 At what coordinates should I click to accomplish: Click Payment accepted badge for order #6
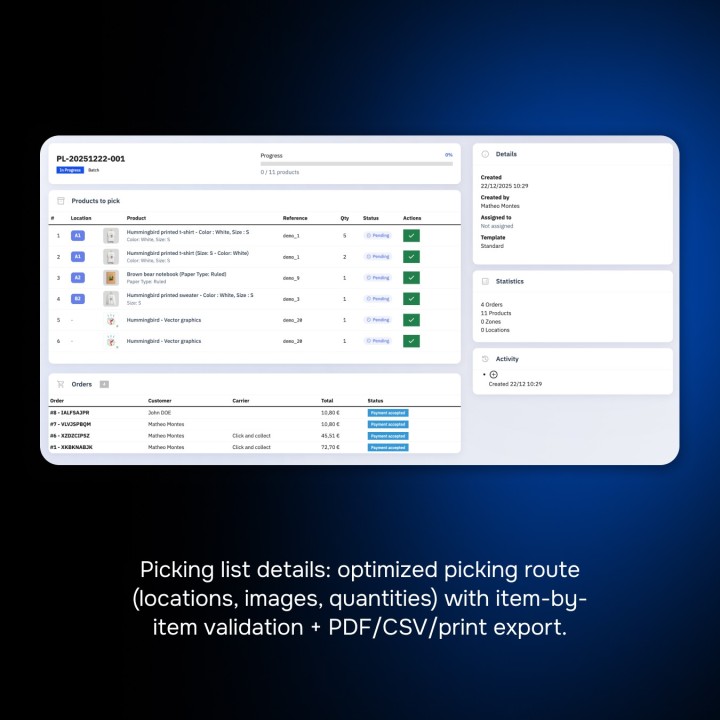click(x=388, y=436)
